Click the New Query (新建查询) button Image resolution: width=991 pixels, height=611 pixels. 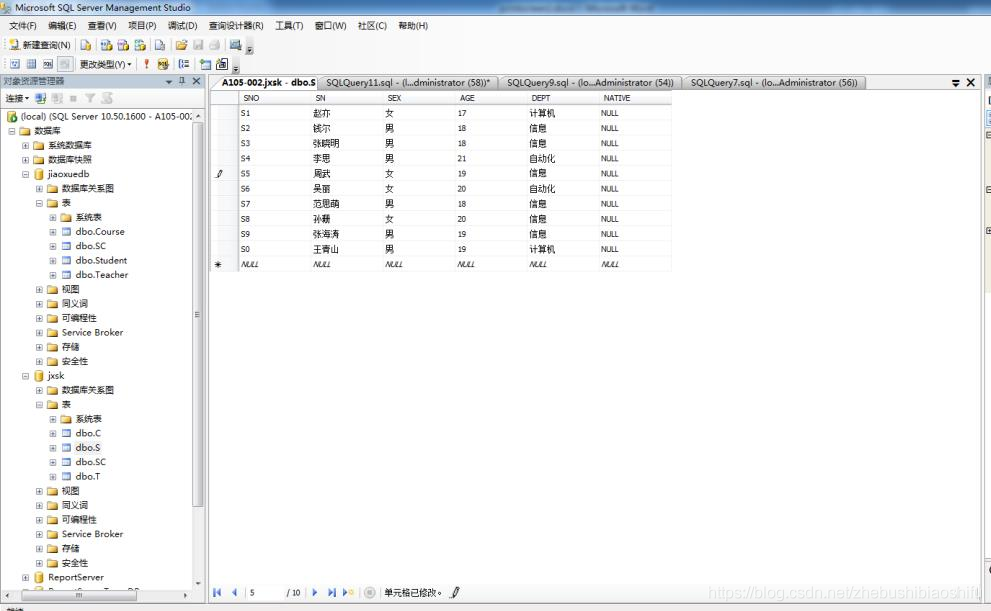[40, 45]
